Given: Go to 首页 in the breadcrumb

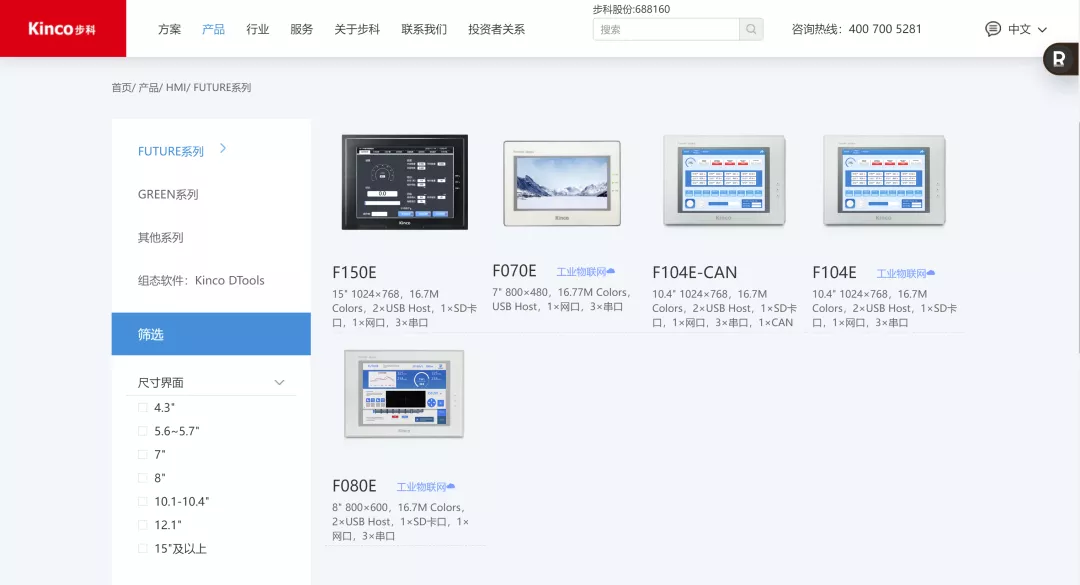Looking at the screenshot, I should (x=121, y=88).
